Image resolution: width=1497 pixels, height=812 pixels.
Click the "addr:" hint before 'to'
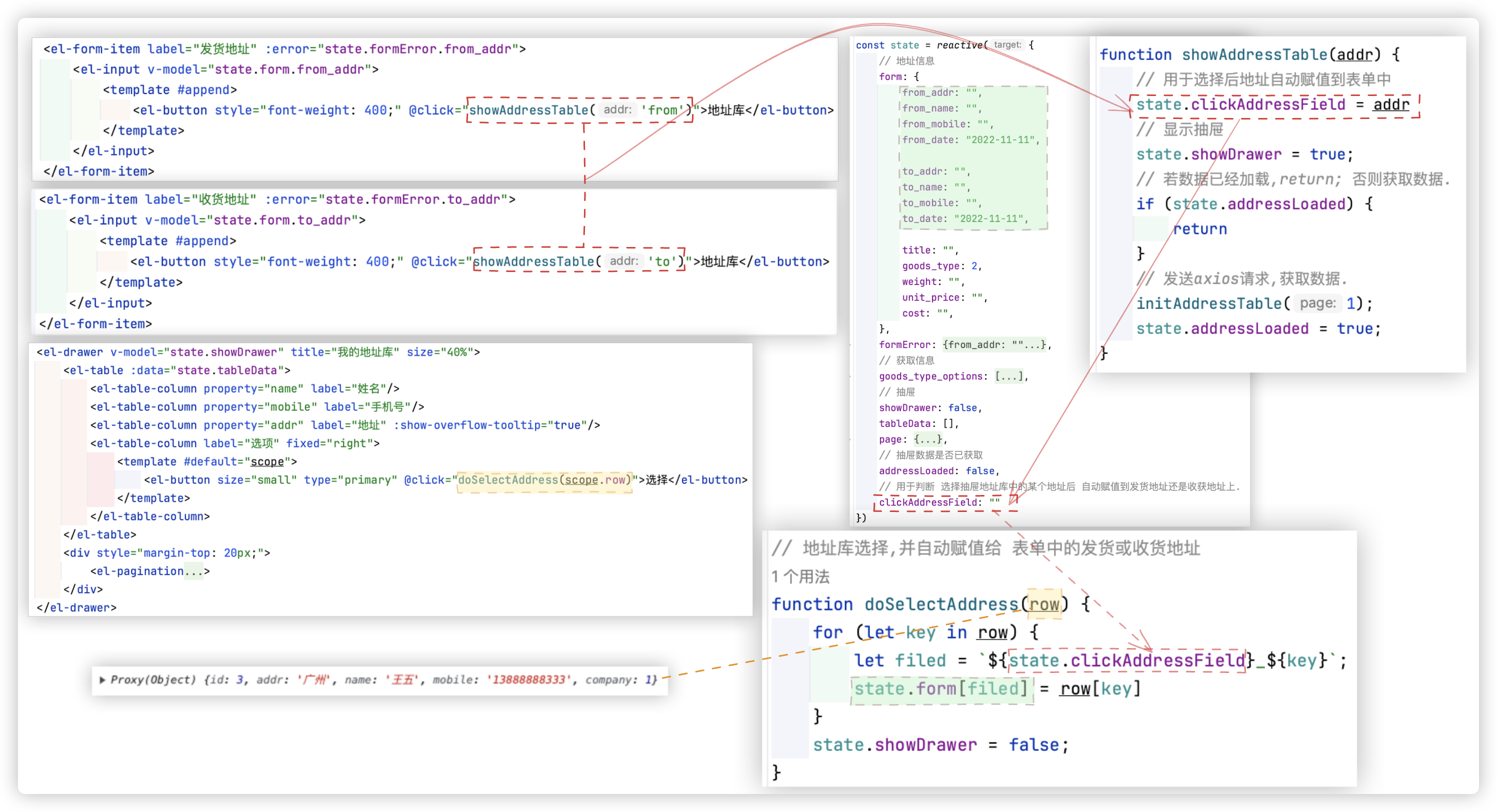[x=623, y=261]
